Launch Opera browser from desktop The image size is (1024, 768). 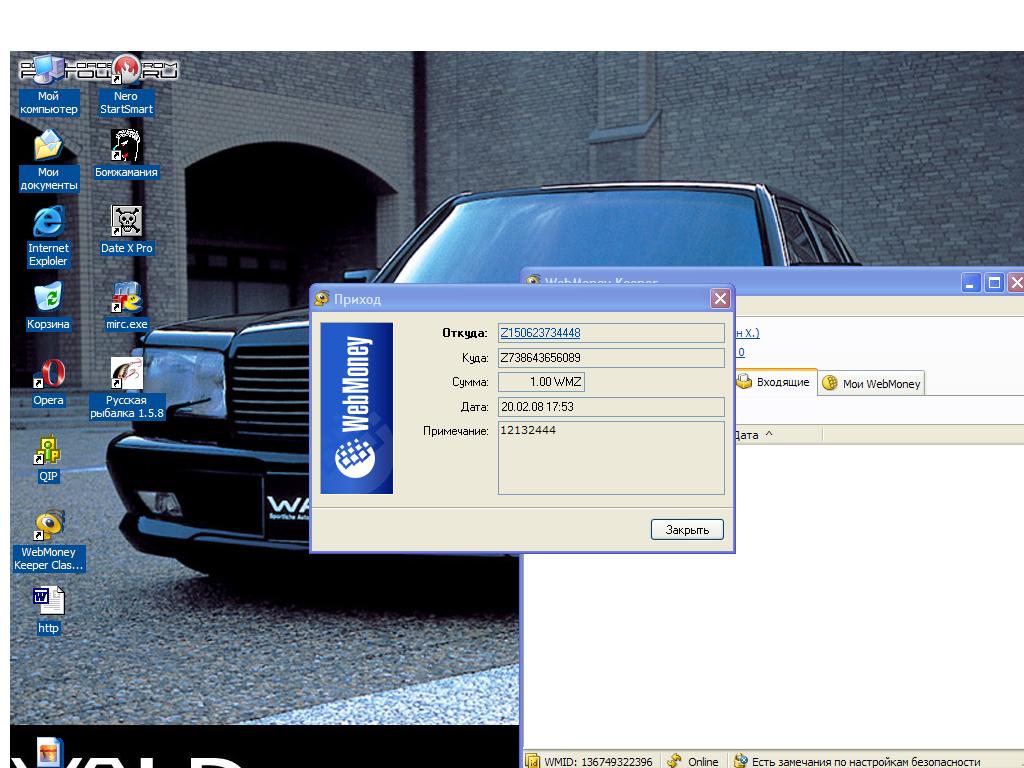point(48,376)
